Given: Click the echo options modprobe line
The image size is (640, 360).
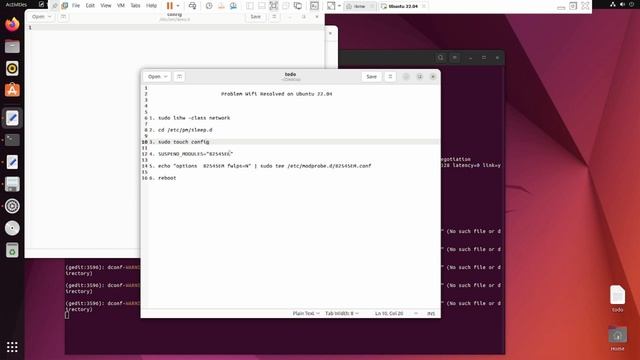Looking at the screenshot, I should point(264,166).
